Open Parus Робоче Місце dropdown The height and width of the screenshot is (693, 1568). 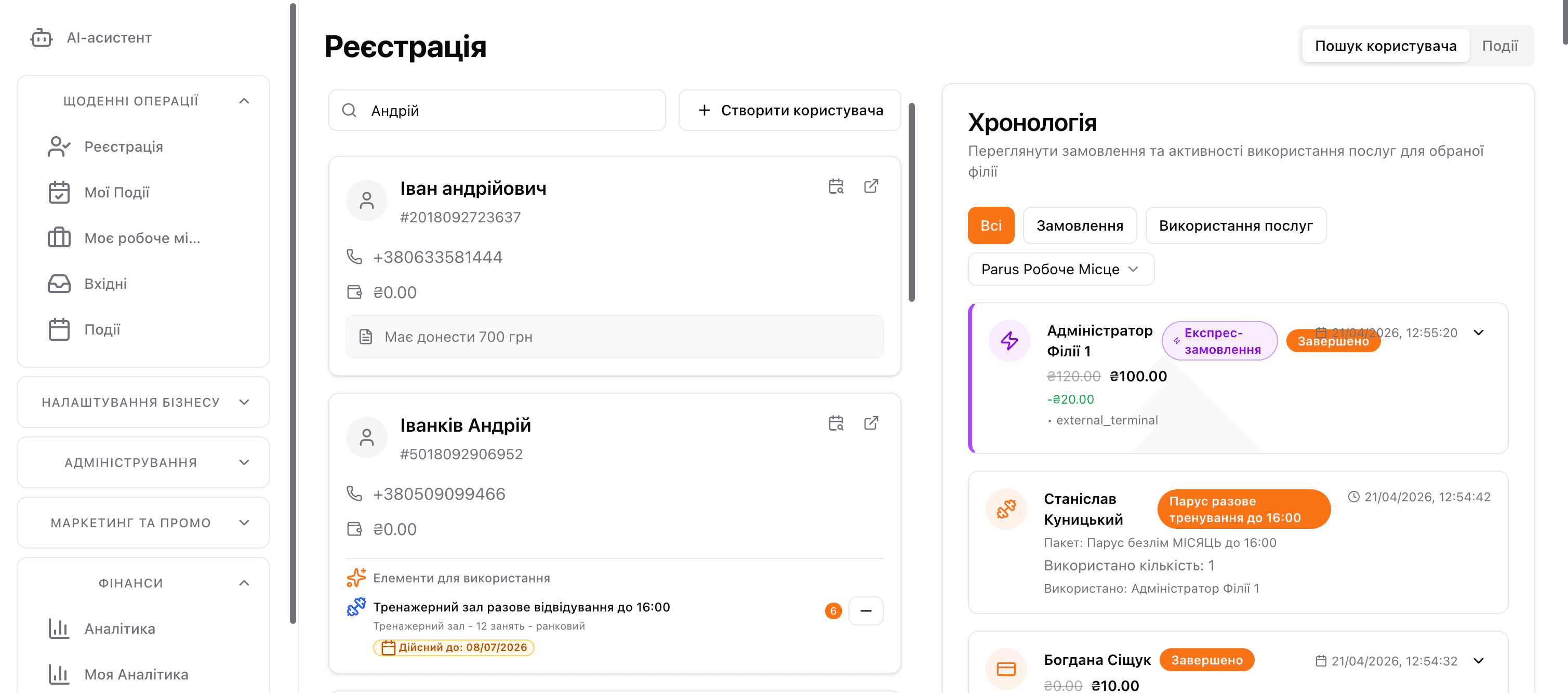pos(1061,269)
